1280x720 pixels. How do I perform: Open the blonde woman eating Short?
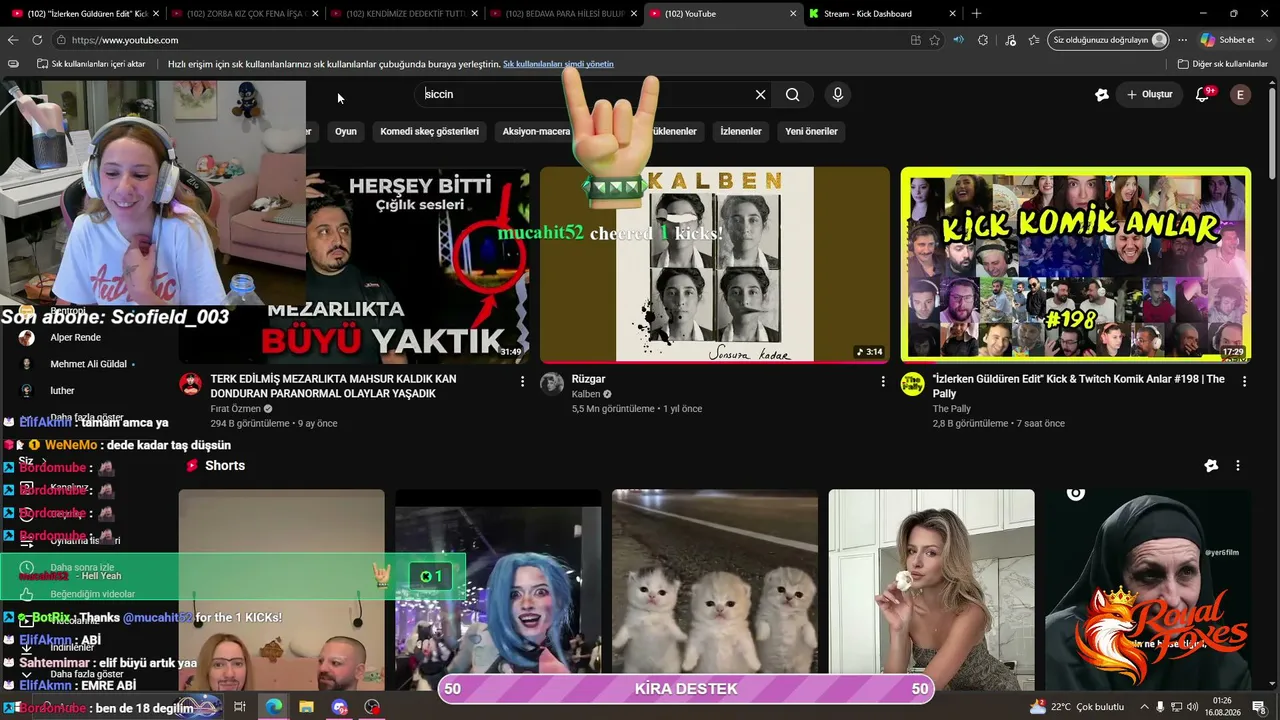[x=931, y=590]
